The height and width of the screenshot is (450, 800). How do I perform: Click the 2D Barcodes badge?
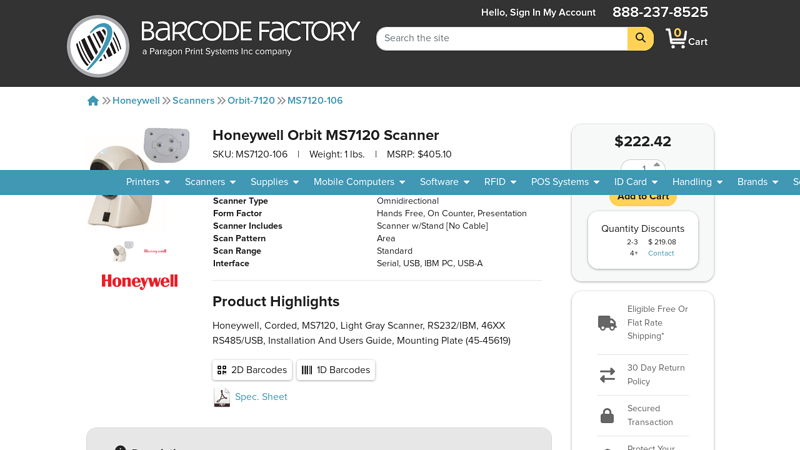(x=252, y=370)
